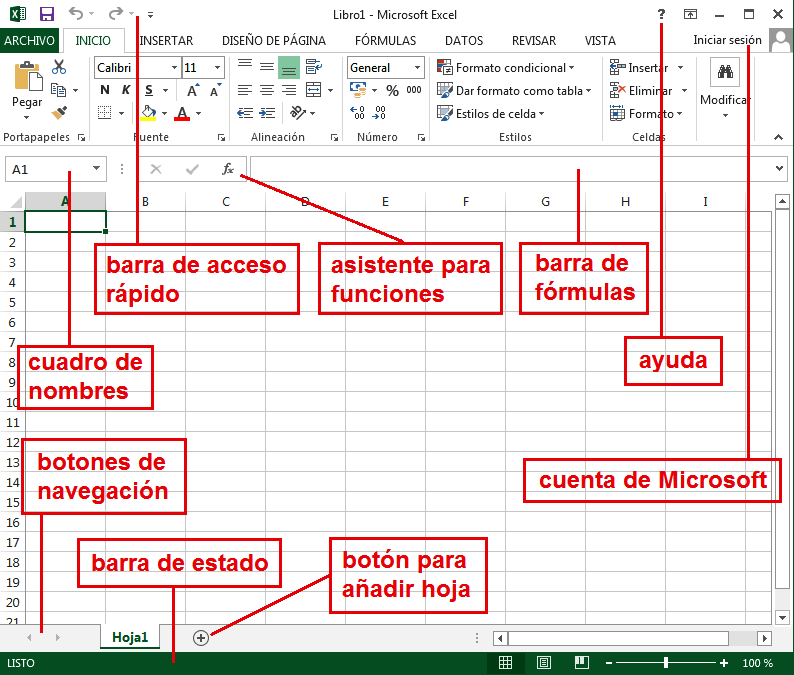The width and height of the screenshot is (794, 675).
Task: Toggle center horizontal text alignment
Action: 267,90
